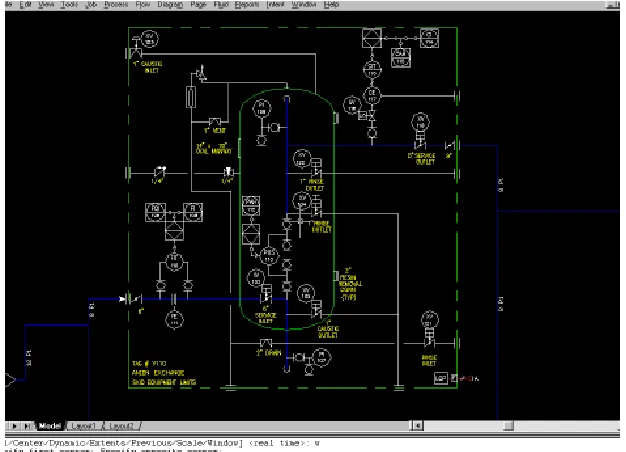Select the relief valve symbol above the vent line

201,73
